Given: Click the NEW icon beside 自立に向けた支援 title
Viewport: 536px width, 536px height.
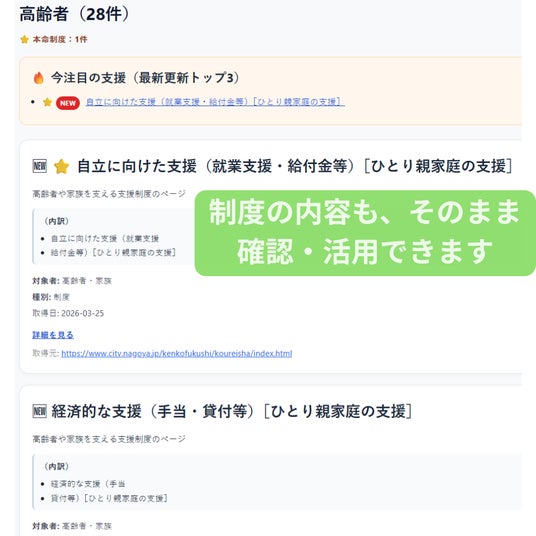Looking at the screenshot, I should 40,166.
